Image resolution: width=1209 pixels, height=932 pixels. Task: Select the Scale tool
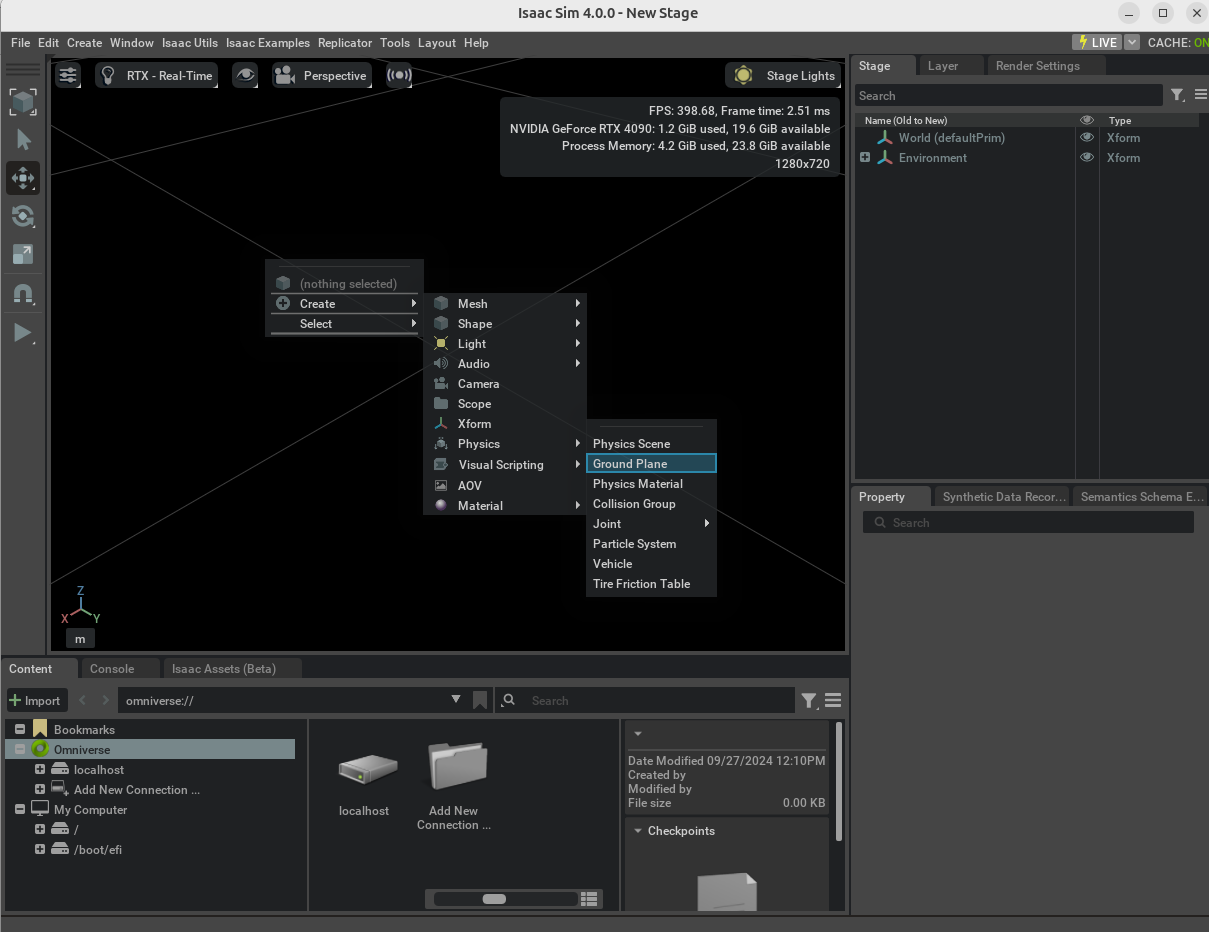click(x=22, y=254)
